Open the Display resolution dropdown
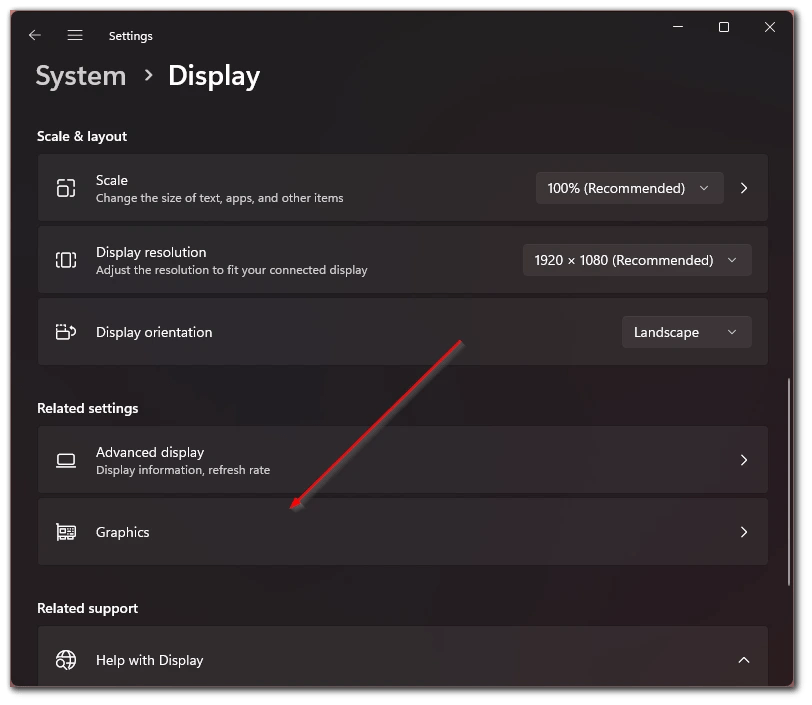This screenshot has height=705, width=812. coord(637,260)
